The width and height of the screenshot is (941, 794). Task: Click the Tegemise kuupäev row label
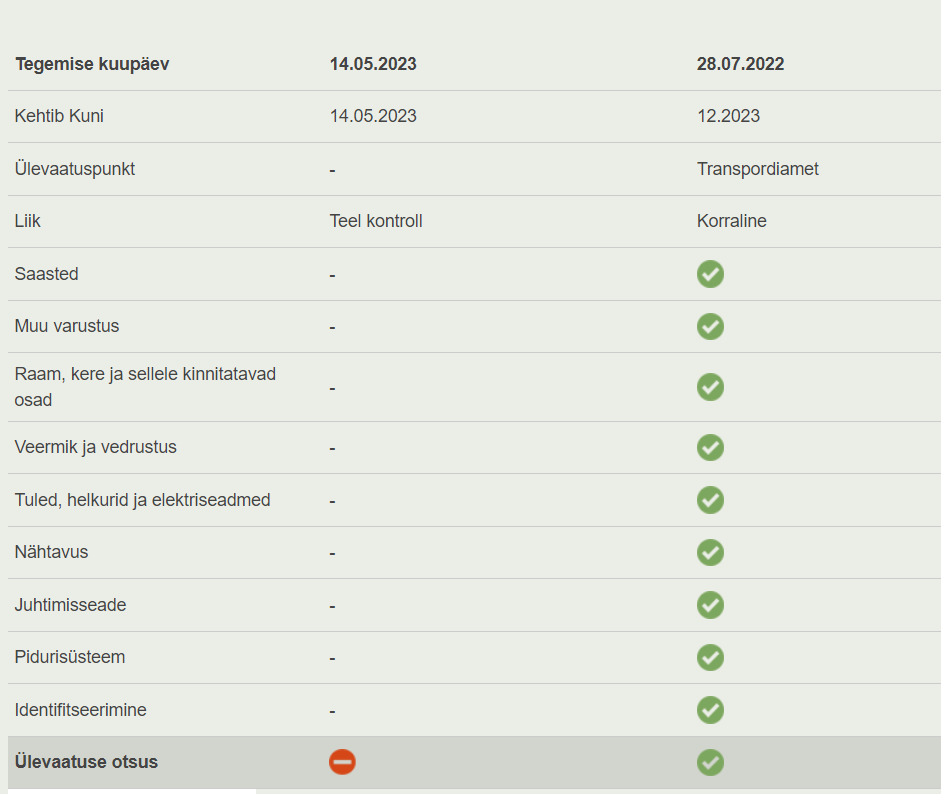click(x=92, y=64)
